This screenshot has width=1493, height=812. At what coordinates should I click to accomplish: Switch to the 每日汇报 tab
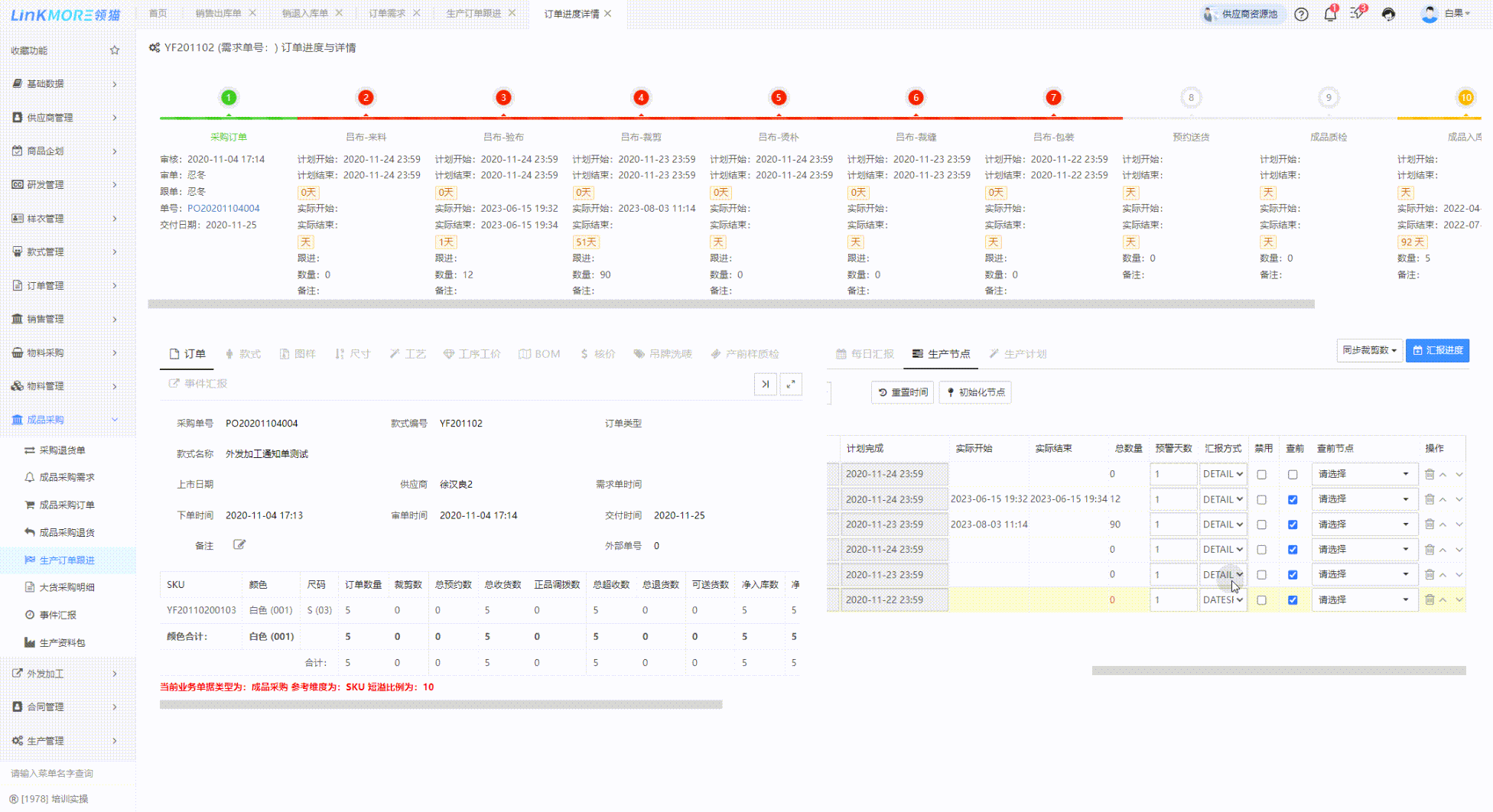[x=865, y=354]
